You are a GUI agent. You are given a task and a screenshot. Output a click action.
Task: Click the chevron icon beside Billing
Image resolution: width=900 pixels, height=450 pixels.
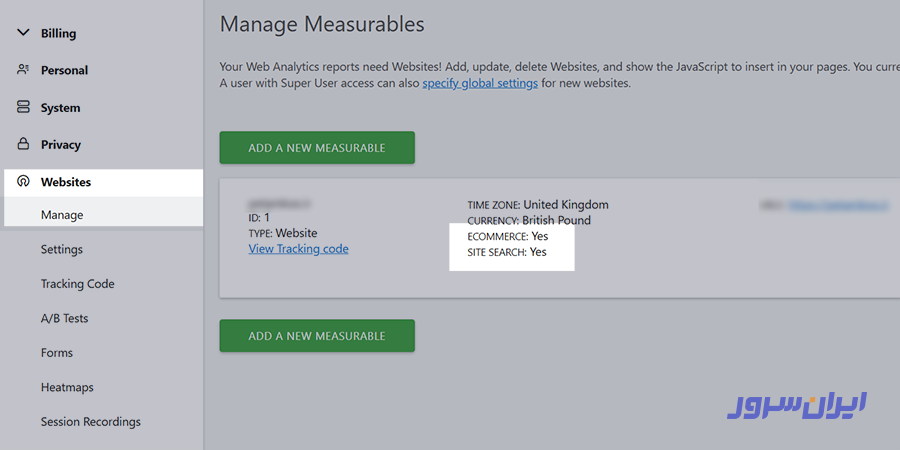(23, 33)
